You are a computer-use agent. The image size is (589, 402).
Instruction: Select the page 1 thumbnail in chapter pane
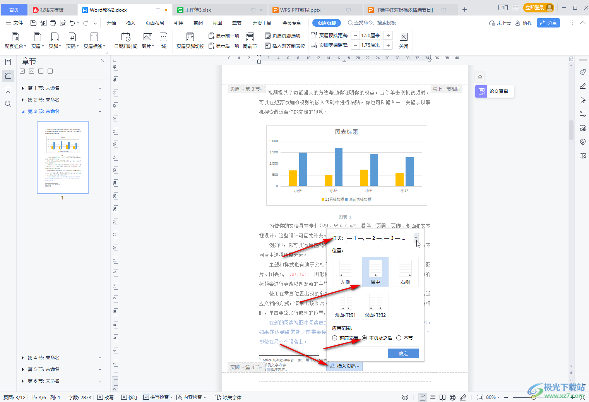click(63, 157)
